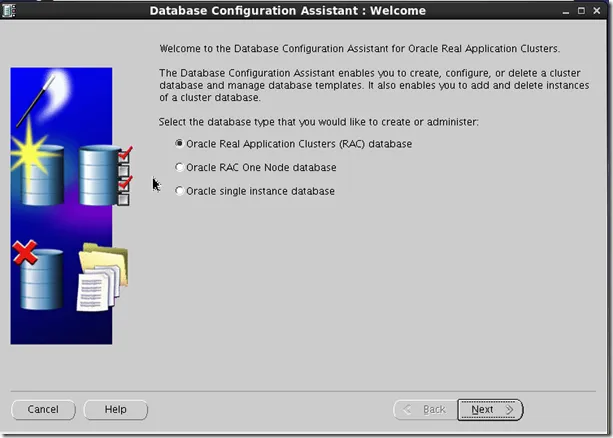Screen dimensions: 613x438
Task: Click the database templates folder graphic
Action: click(x=103, y=277)
